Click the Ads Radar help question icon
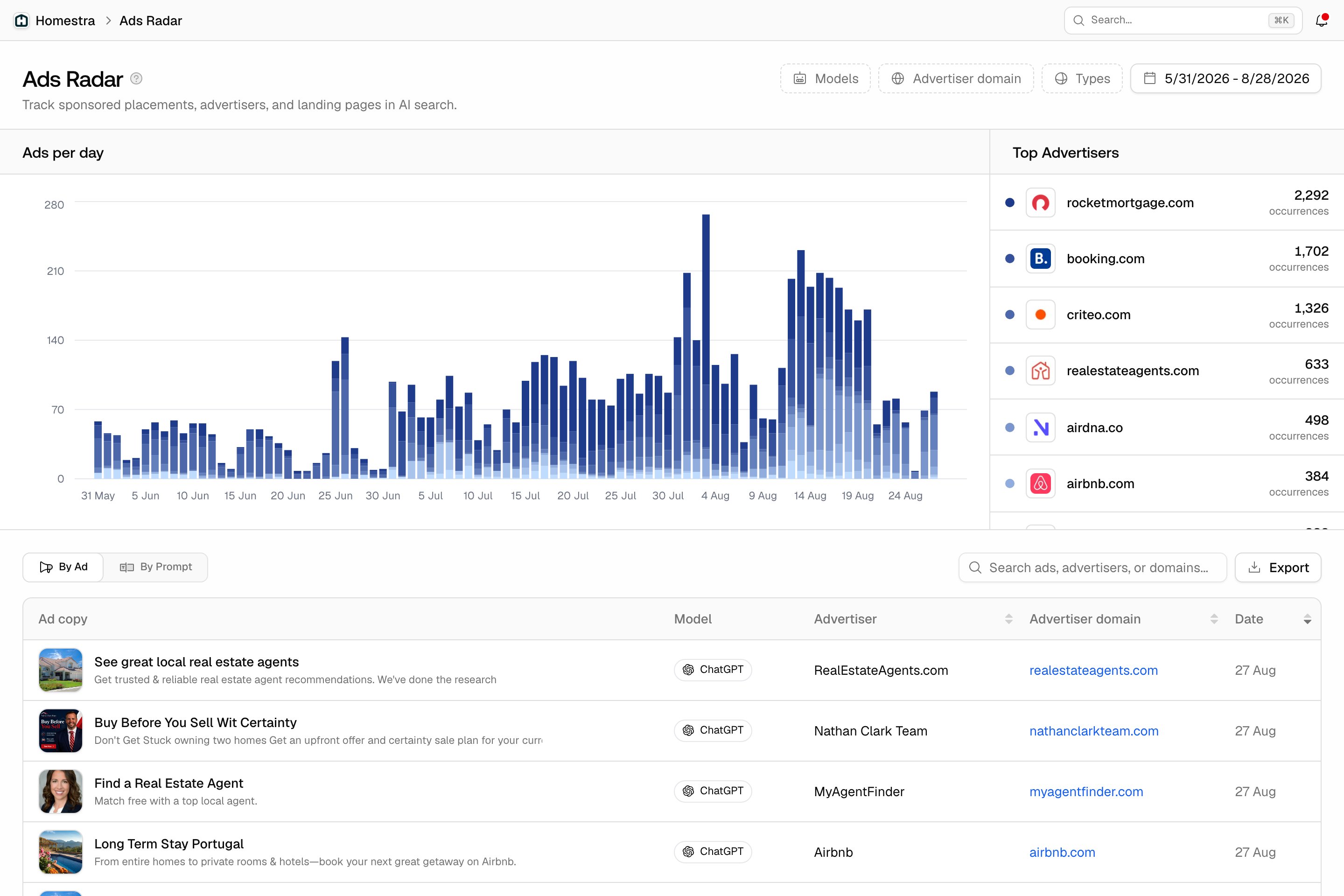Image resolution: width=1344 pixels, height=896 pixels. pos(136,78)
